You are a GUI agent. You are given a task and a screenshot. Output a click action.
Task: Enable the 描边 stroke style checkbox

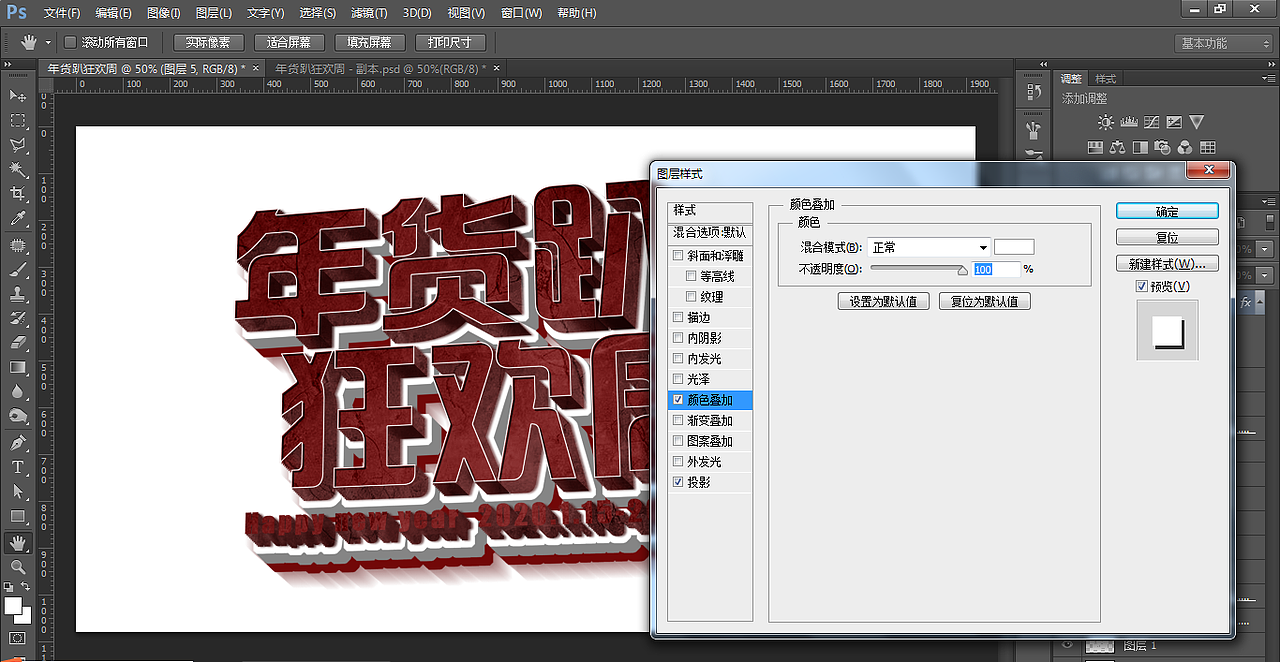click(678, 317)
